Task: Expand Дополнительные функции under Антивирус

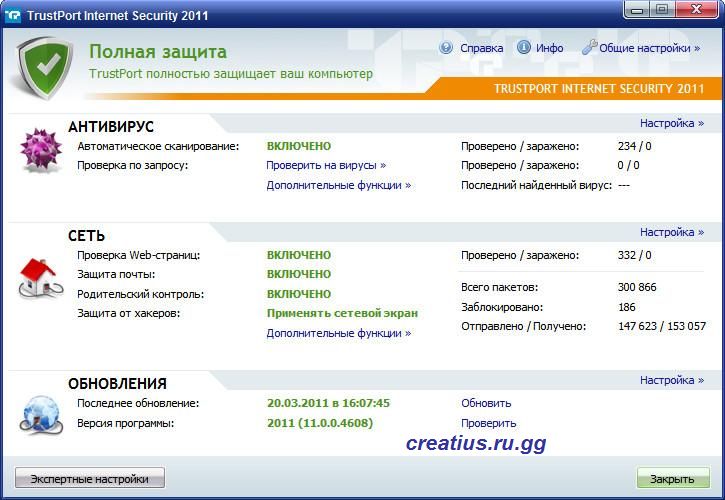Action: pos(338,185)
